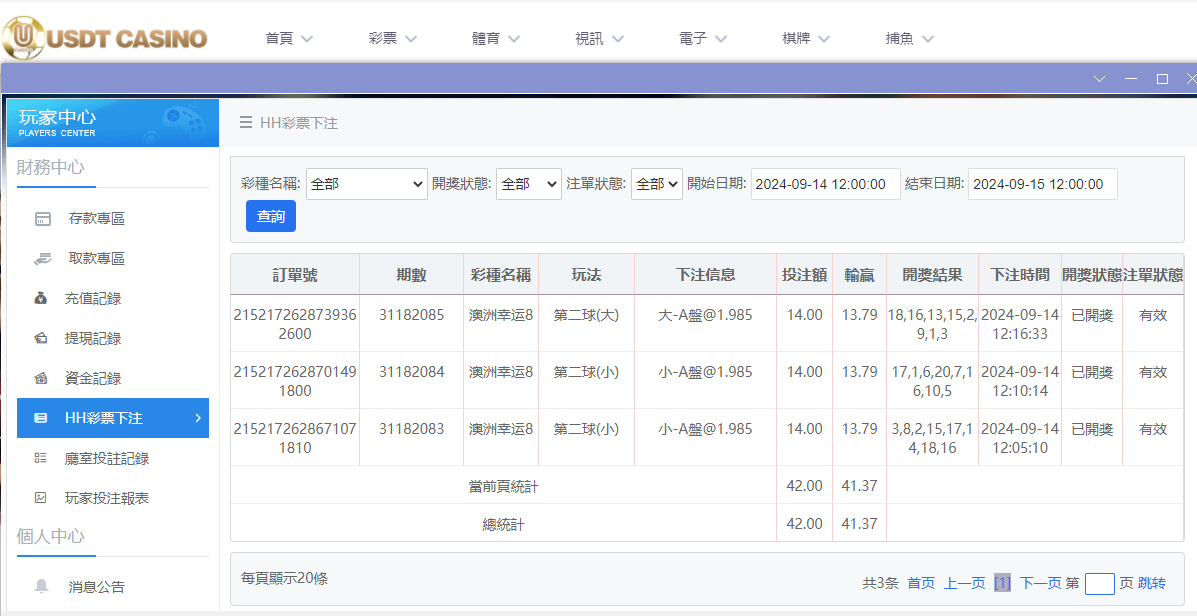Screen dimensions: 1197x616
Task: Click the player betting report (玩家投注報表) icon
Action: click(x=41, y=498)
